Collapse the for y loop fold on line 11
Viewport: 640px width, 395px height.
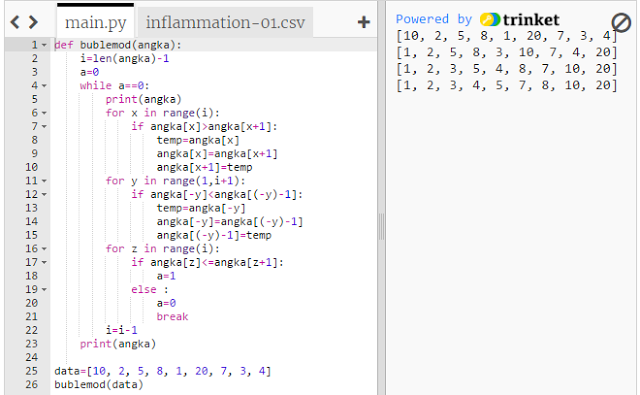44,181
